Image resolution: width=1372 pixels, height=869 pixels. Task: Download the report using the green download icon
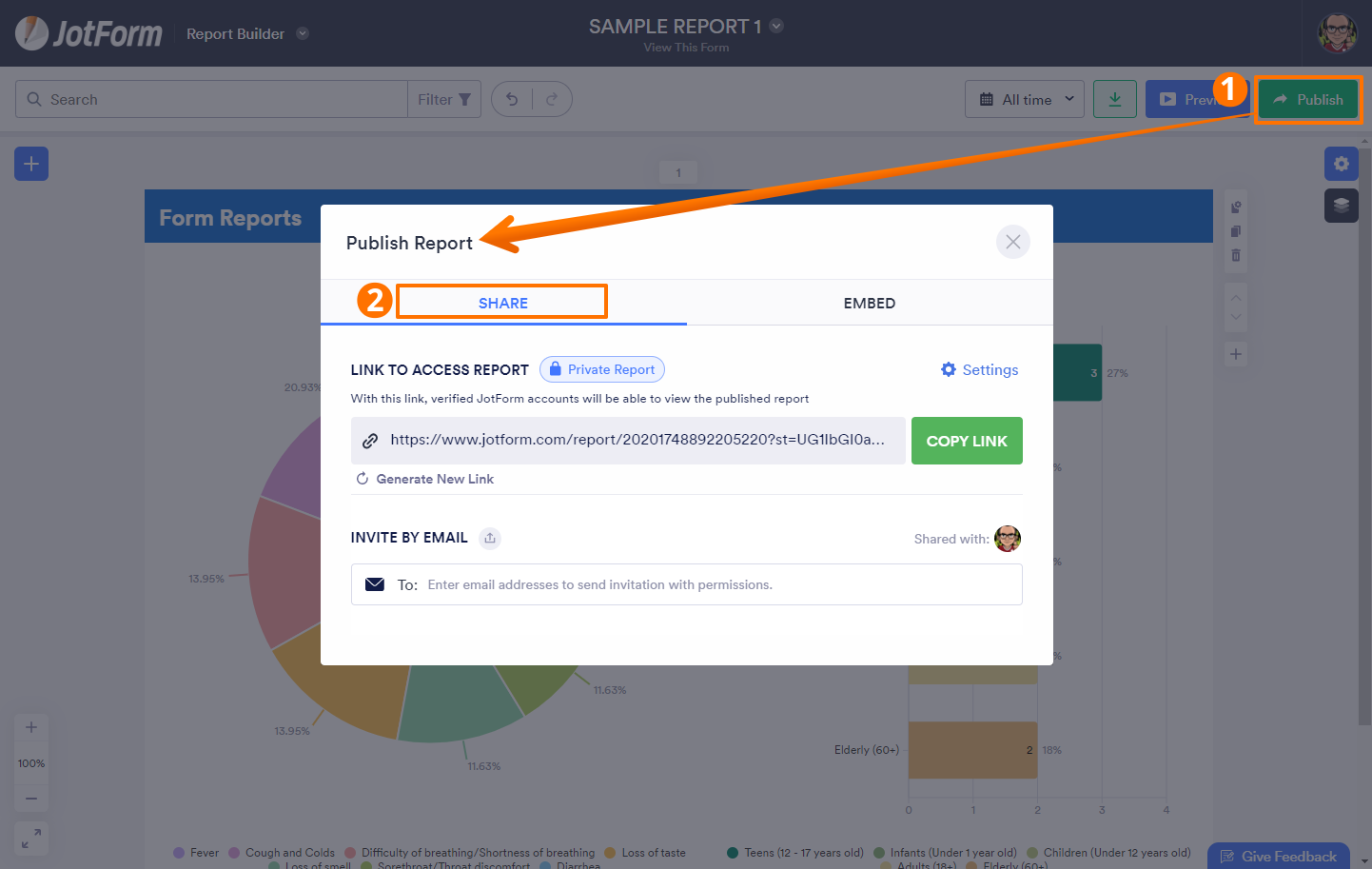(x=1115, y=99)
